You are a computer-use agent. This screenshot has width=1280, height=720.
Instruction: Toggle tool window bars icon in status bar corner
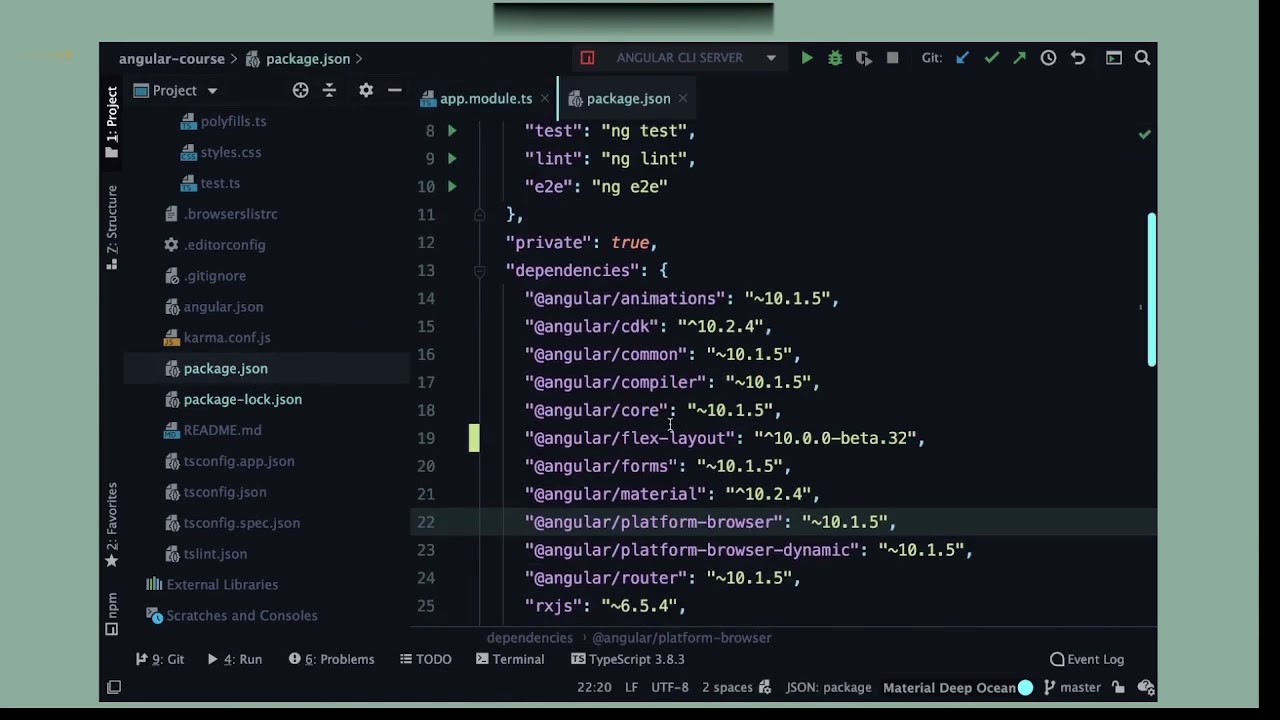pos(114,687)
